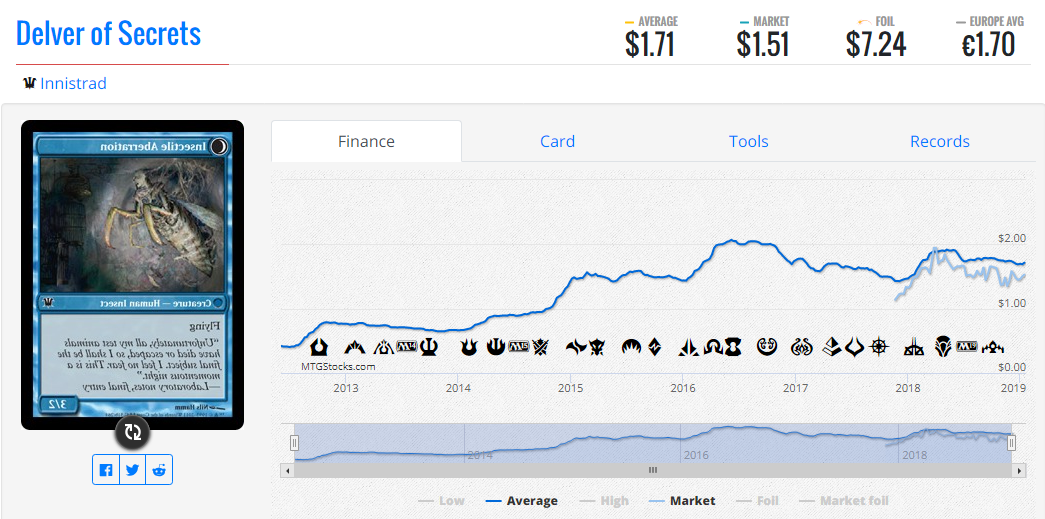Share on Twitter
This screenshot has height=519, width=1045.
pos(133,470)
